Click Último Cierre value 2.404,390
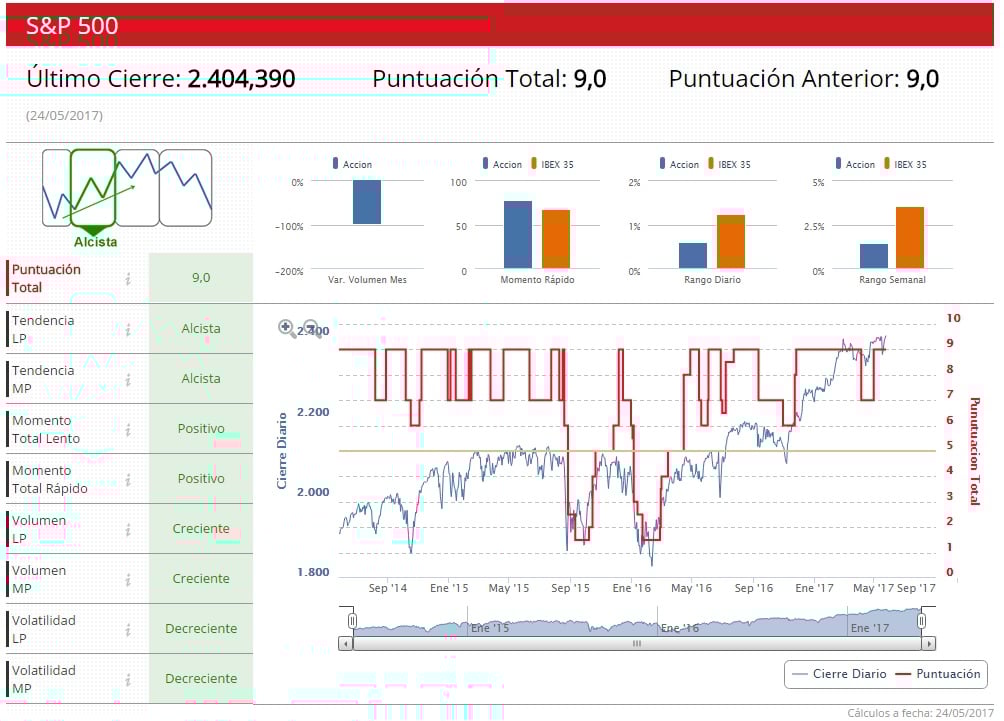Image resolution: width=1004 pixels, height=721 pixels. click(x=241, y=79)
